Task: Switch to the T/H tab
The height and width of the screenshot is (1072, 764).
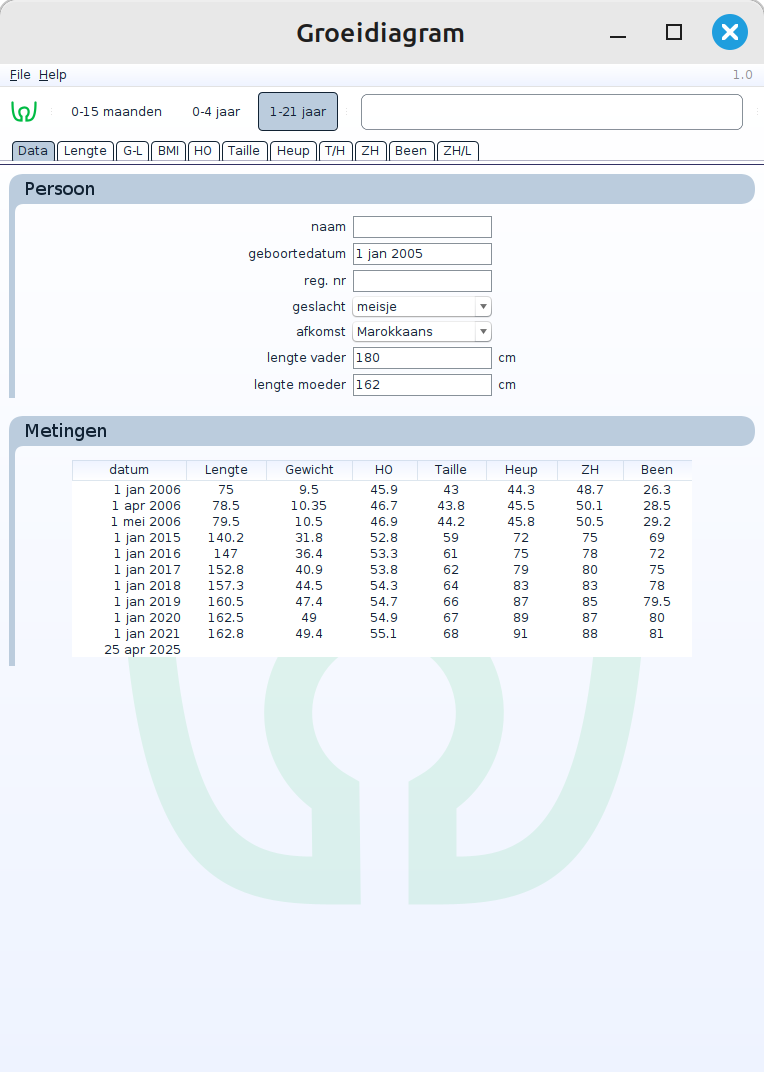Action: [x=335, y=150]
